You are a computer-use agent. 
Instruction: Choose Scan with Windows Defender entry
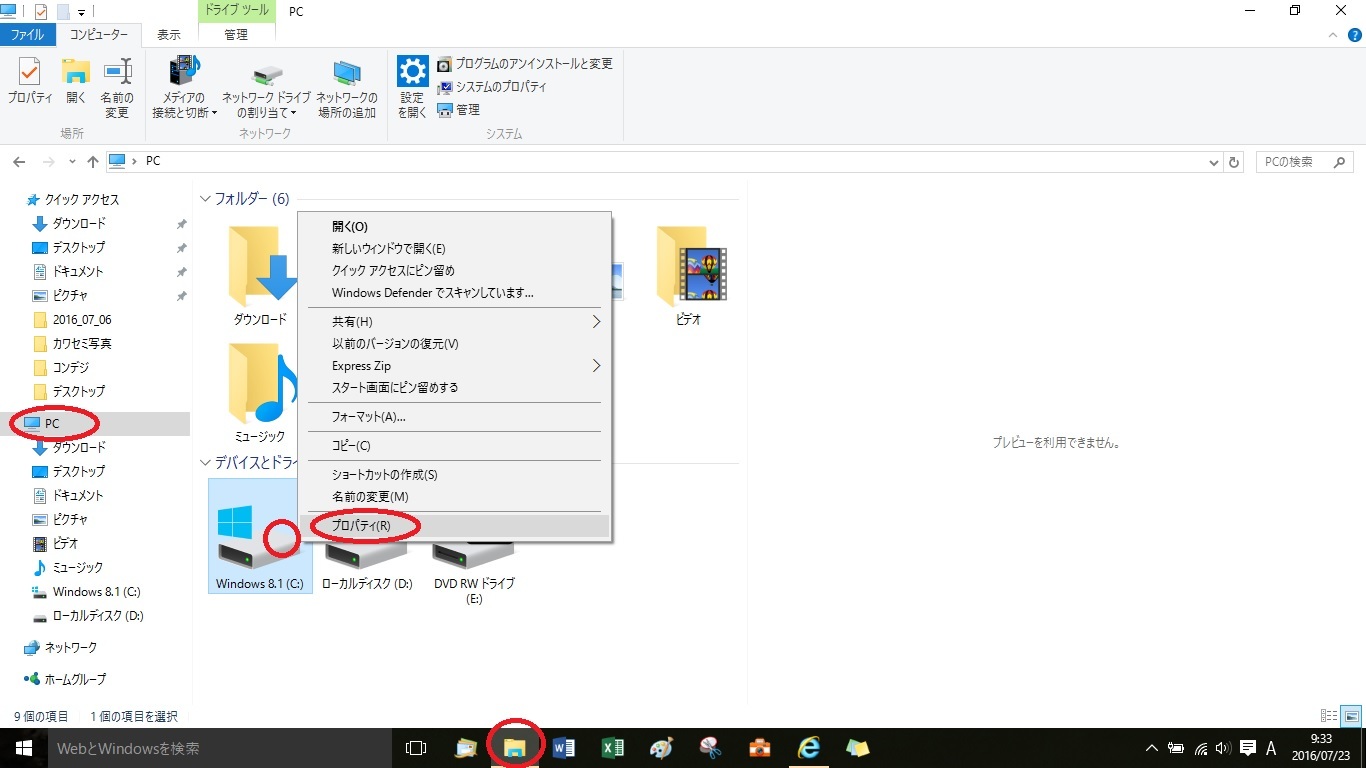tap(455, 293)
